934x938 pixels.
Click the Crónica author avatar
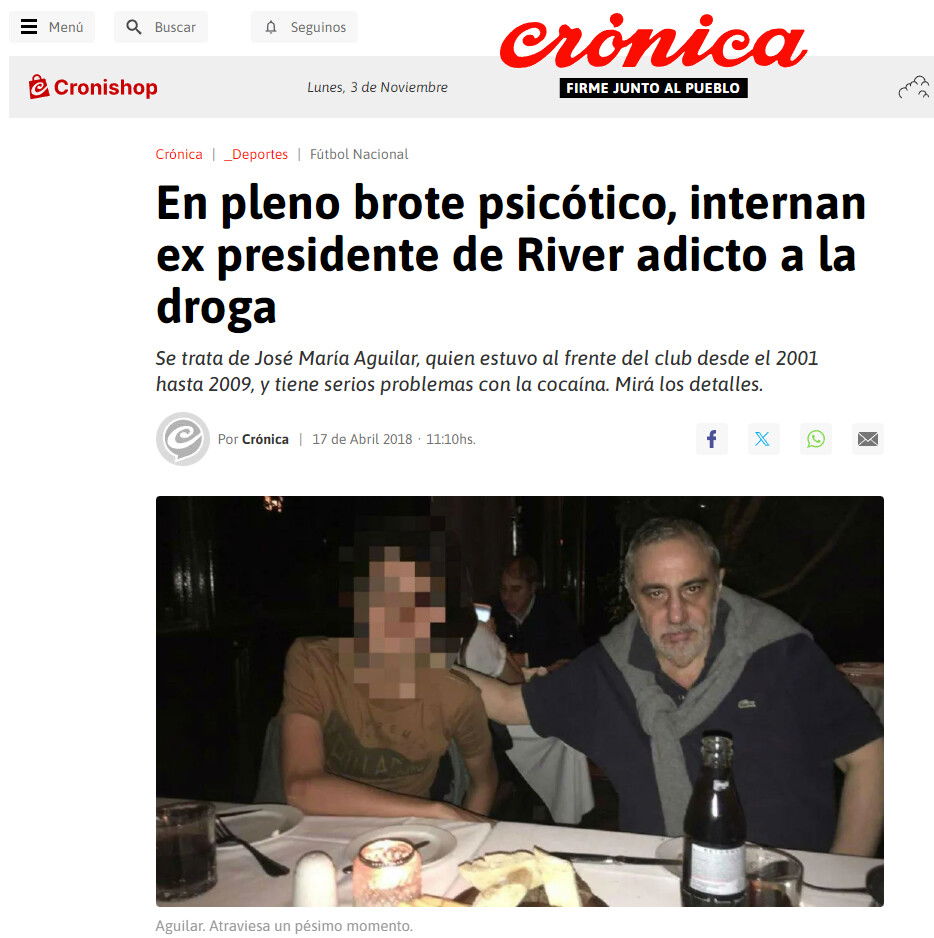click(x=183, y=438)
